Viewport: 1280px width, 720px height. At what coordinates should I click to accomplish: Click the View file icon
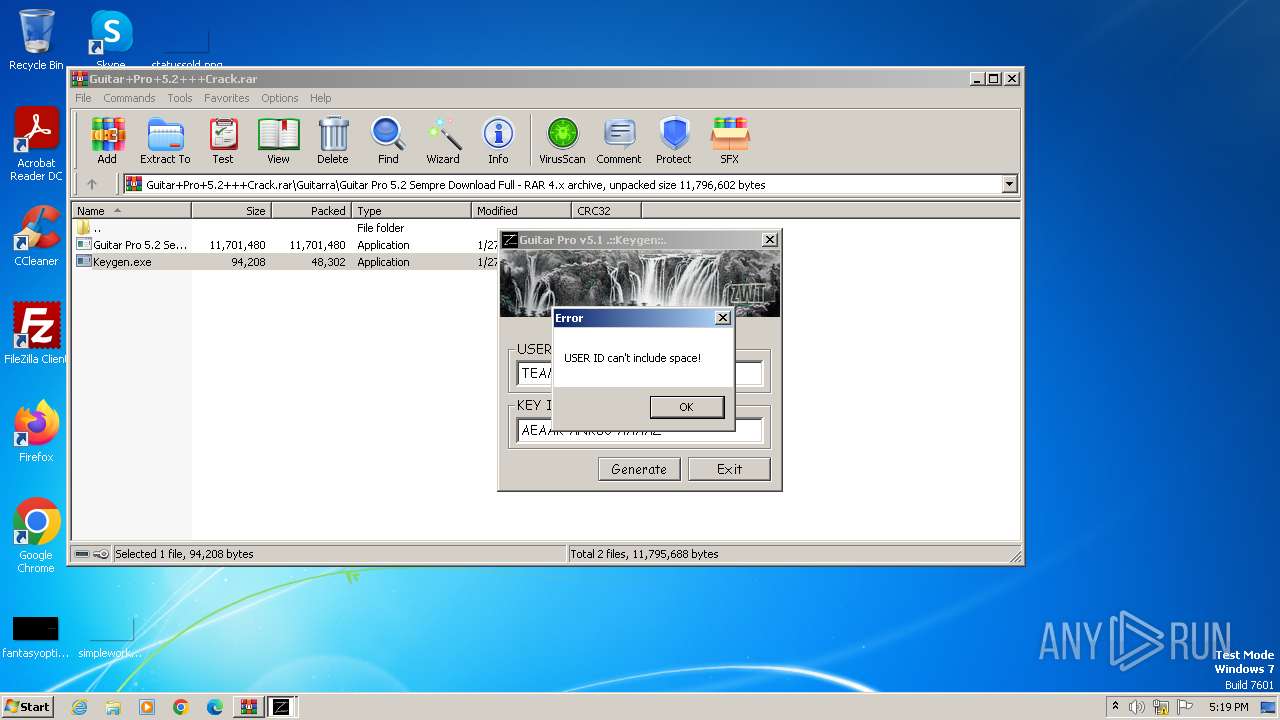[x=278, y=141]
